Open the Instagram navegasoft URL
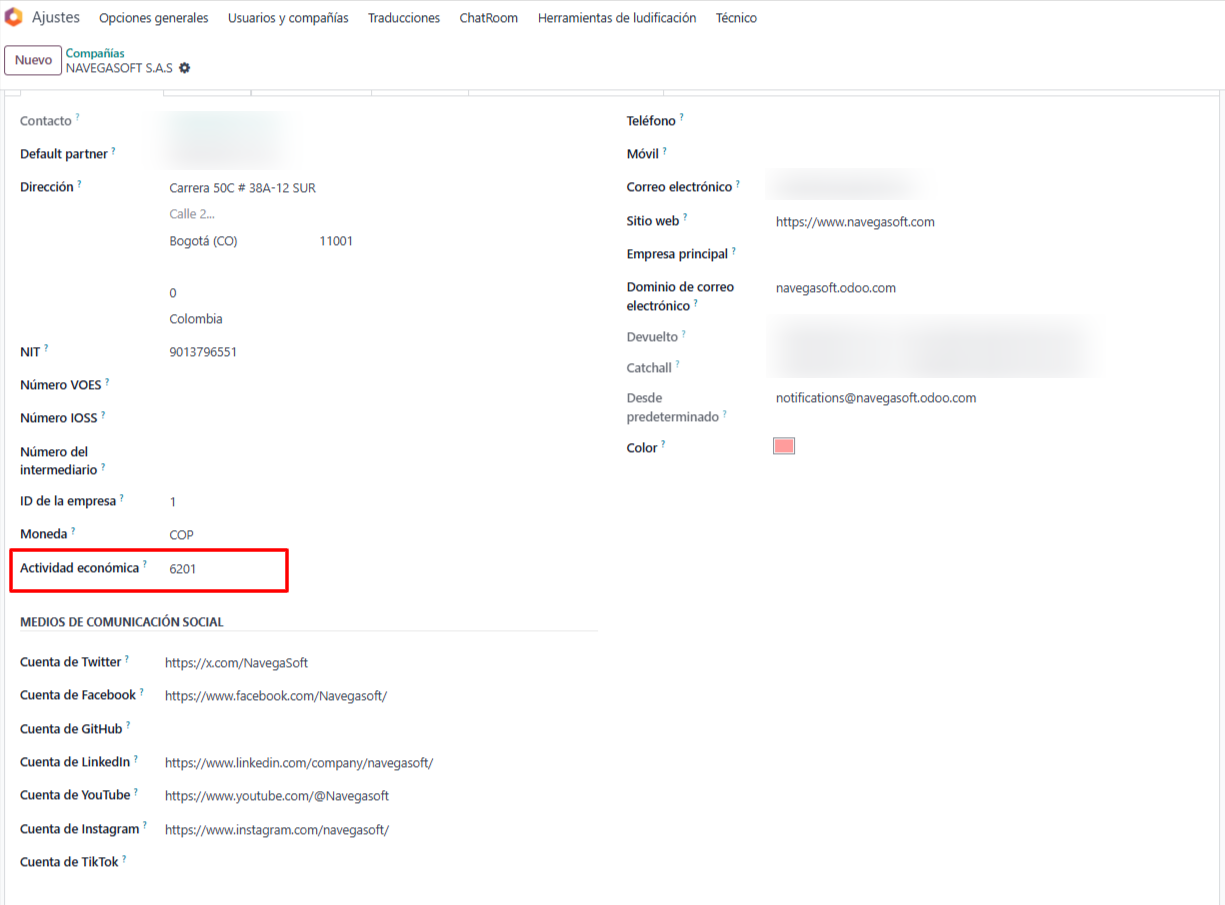 pos(277,830)
